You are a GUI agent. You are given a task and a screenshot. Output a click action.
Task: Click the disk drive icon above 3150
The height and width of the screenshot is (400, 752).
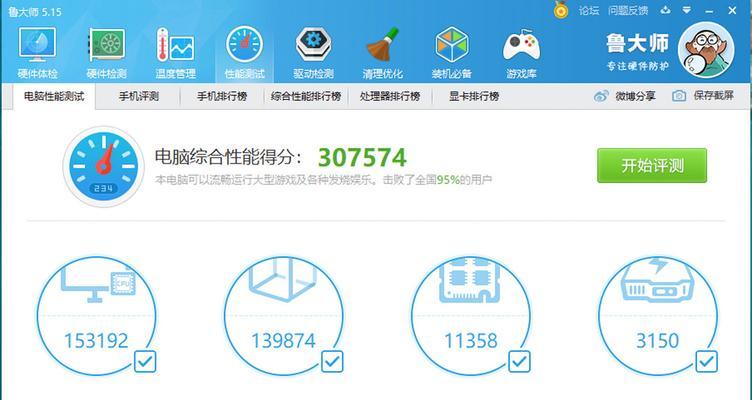(x=658, y=281)
